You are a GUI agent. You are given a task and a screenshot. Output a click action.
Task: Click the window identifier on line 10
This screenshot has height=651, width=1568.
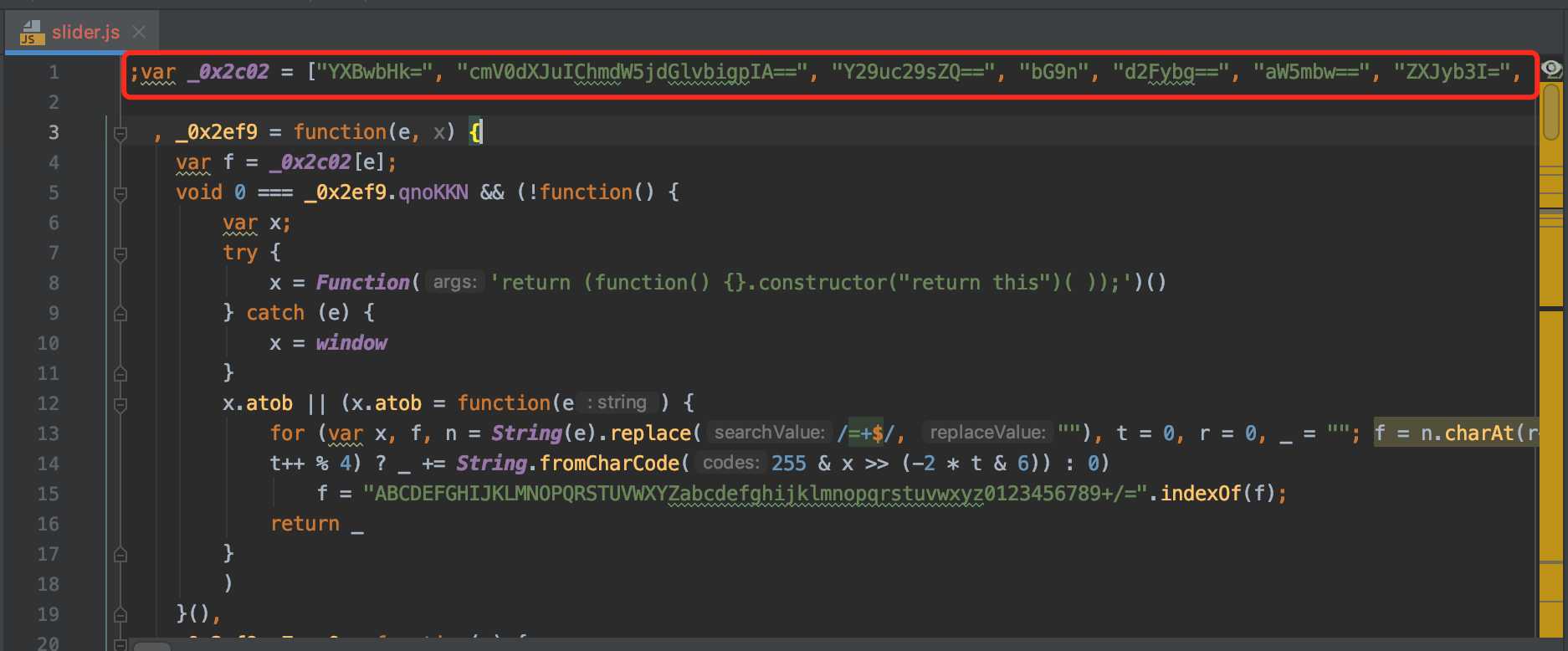point(351,343)
